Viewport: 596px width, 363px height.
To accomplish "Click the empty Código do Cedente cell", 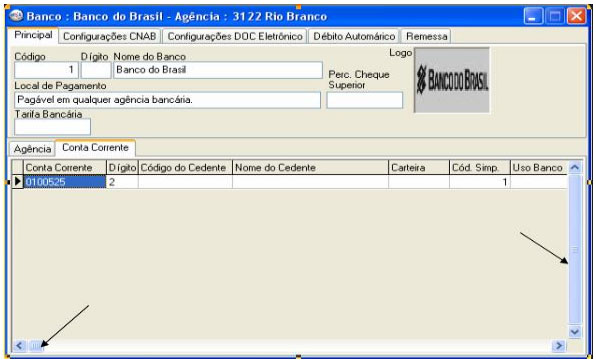I will [185, 182].
